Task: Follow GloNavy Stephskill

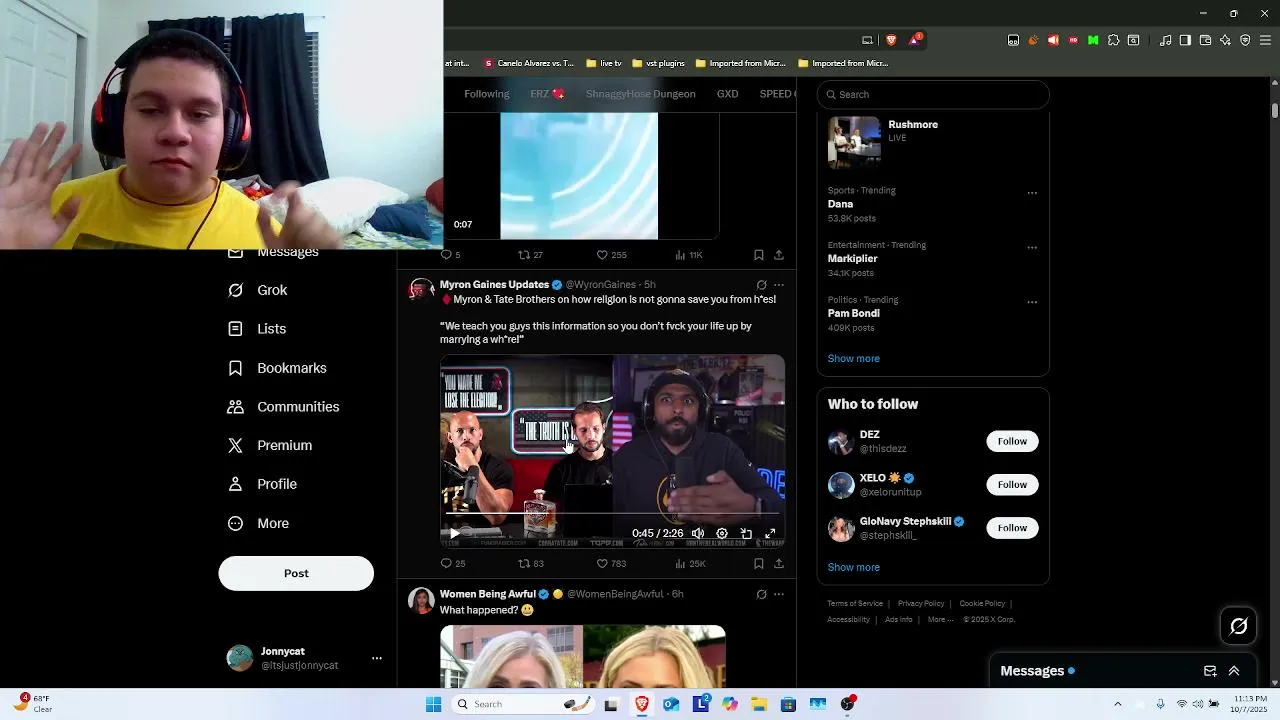Action: 1012,528
